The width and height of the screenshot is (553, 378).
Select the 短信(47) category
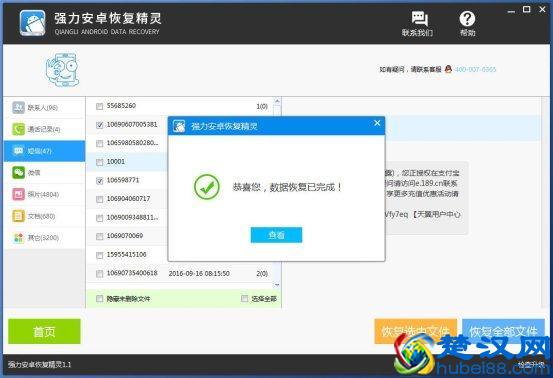tap(44, 151)
